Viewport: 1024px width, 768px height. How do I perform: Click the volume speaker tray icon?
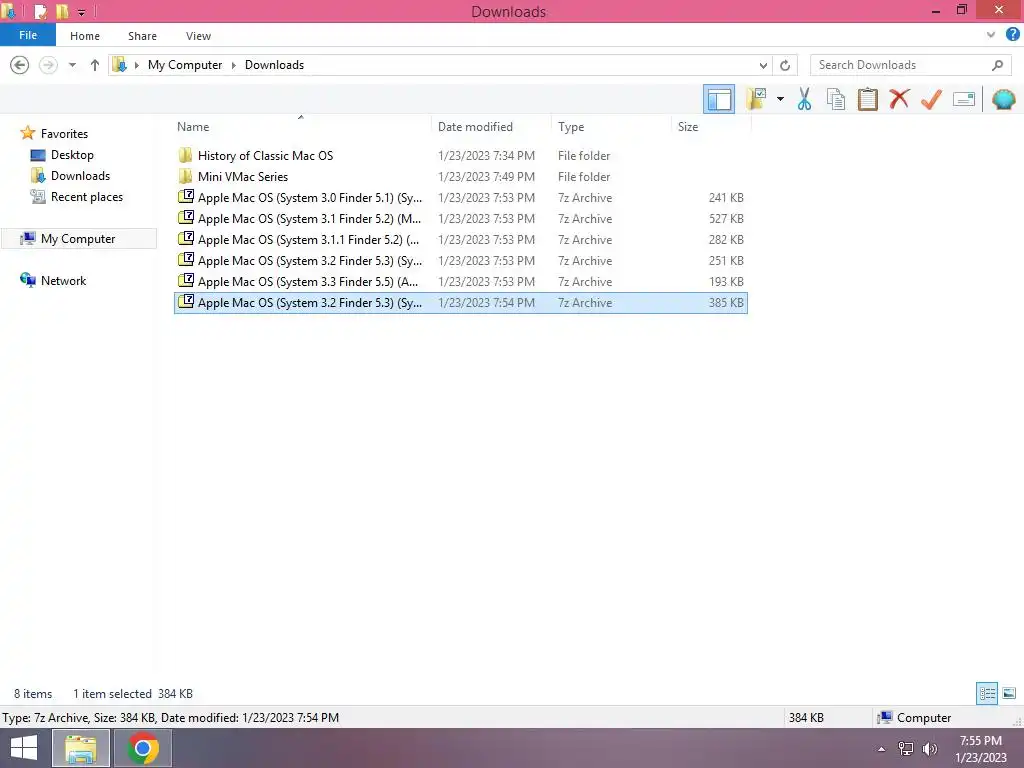tap(930, 749)
